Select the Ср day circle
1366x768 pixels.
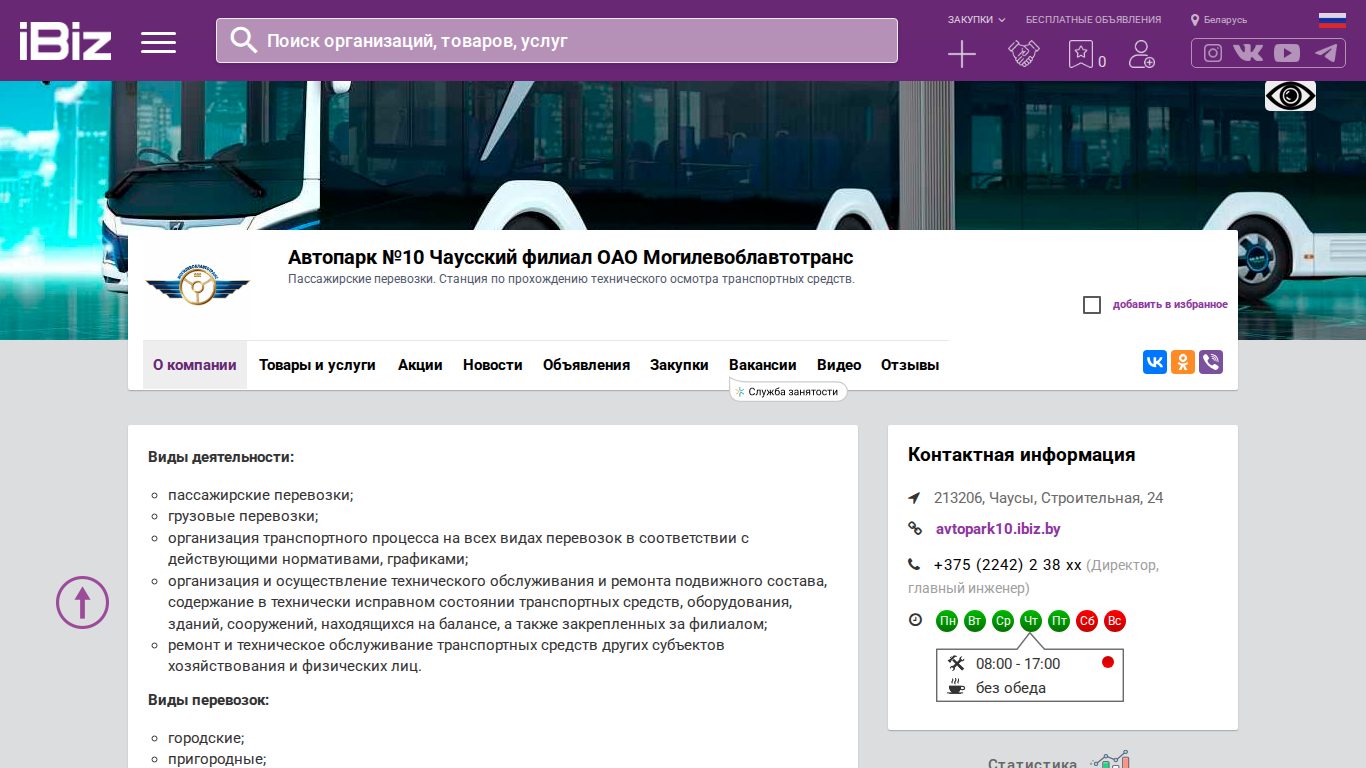tap(1003, 621)
